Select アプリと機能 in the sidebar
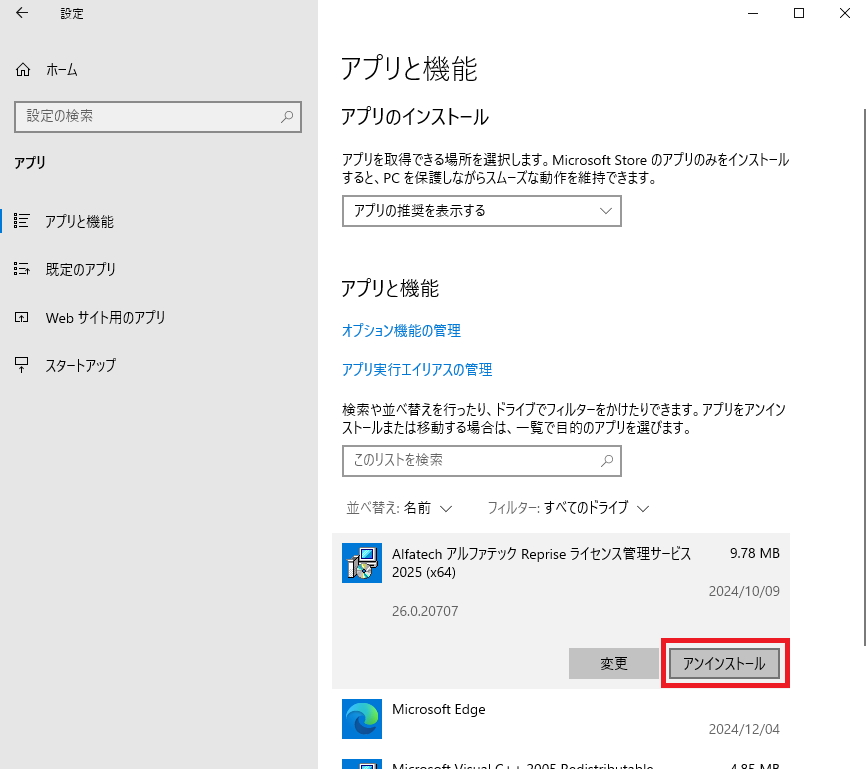The width and height of the screenshot is (866, 769). point(79,222)
